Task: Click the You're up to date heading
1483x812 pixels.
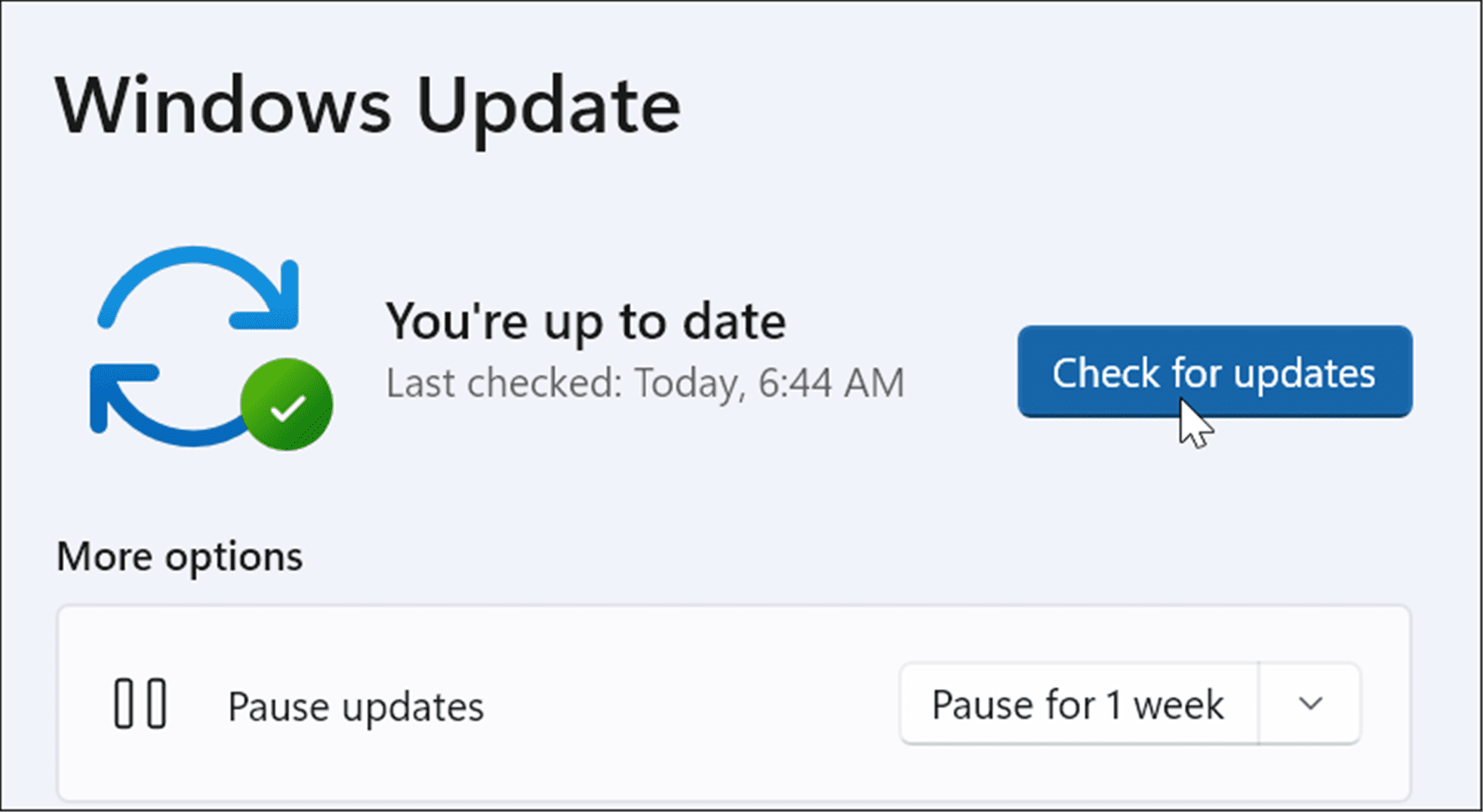Action: [587, 320]
